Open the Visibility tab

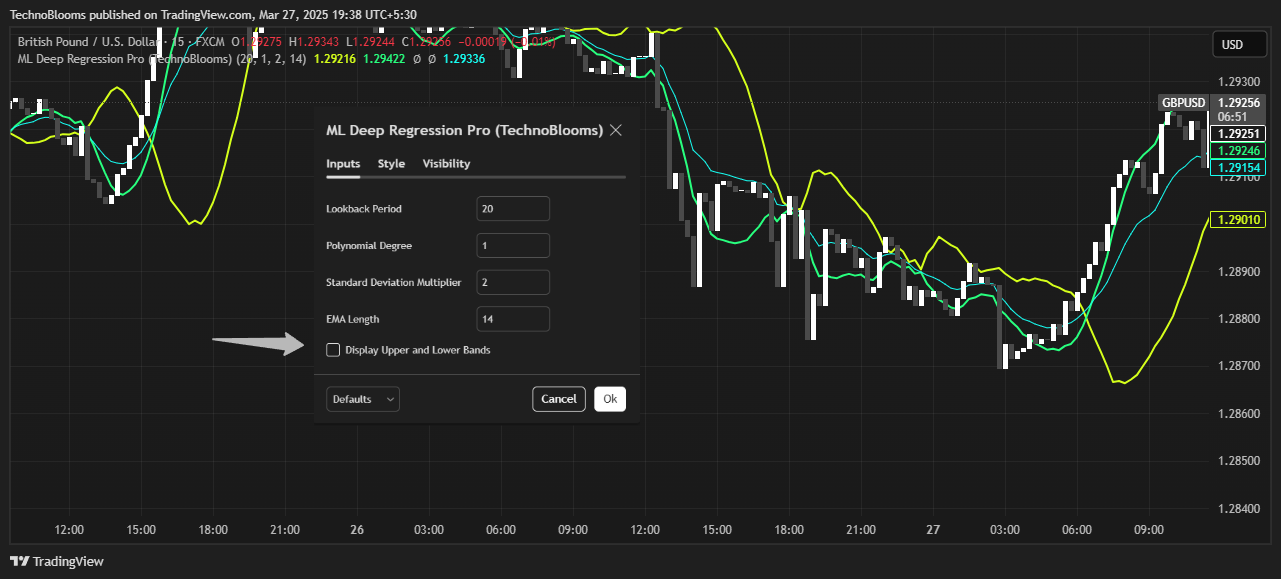tap(446, 163)
